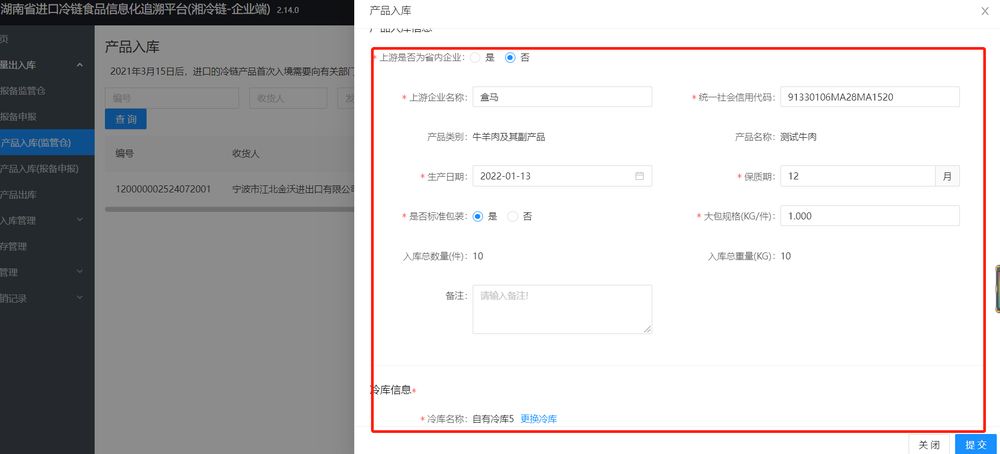Open 产品出库 in the sidebar
The image size is (1000, 454).
(20, 194)
